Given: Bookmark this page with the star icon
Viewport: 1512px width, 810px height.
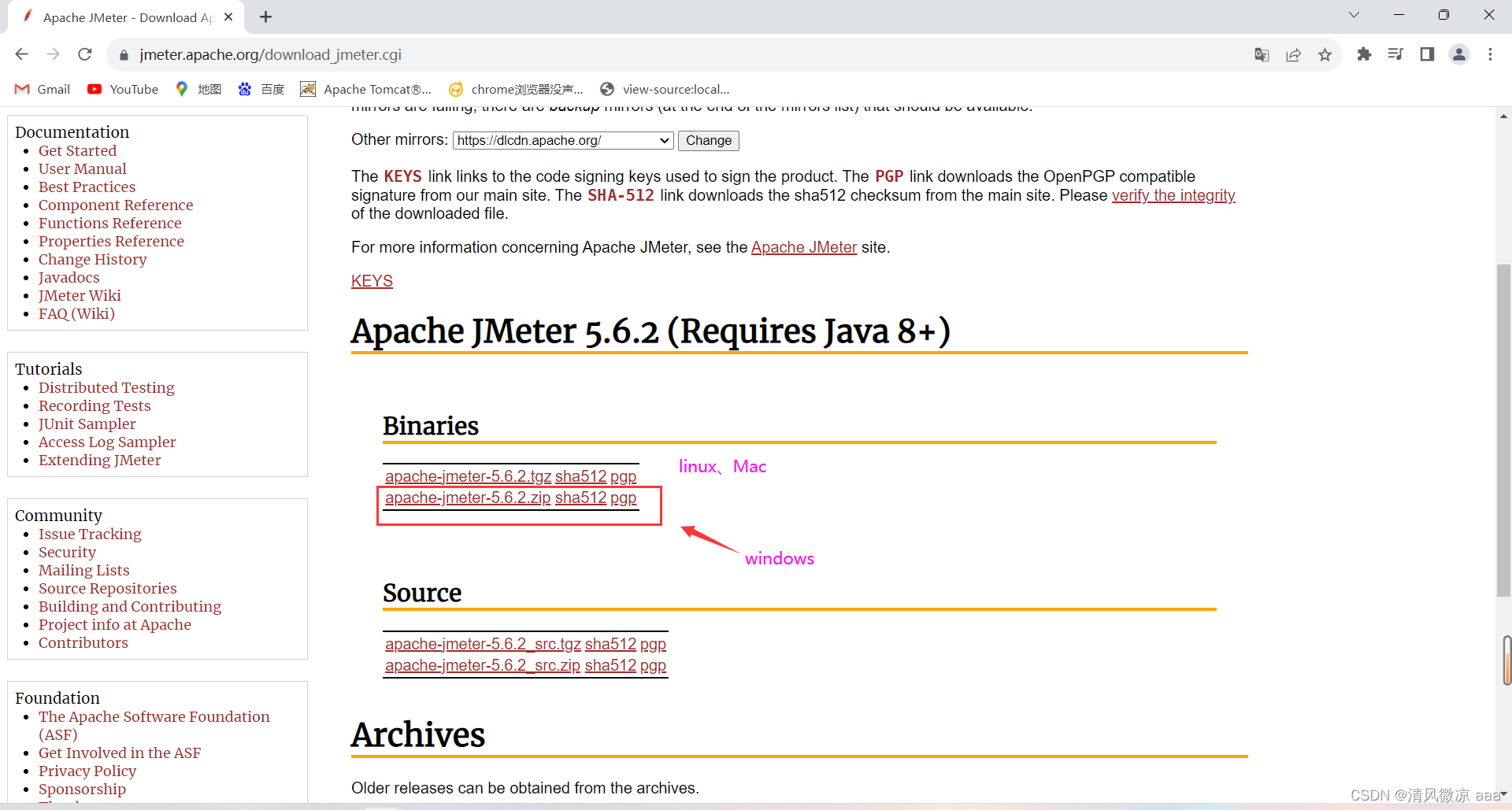Looking at the screenshot, I should pyautogui.click(x=1325, y=54).
